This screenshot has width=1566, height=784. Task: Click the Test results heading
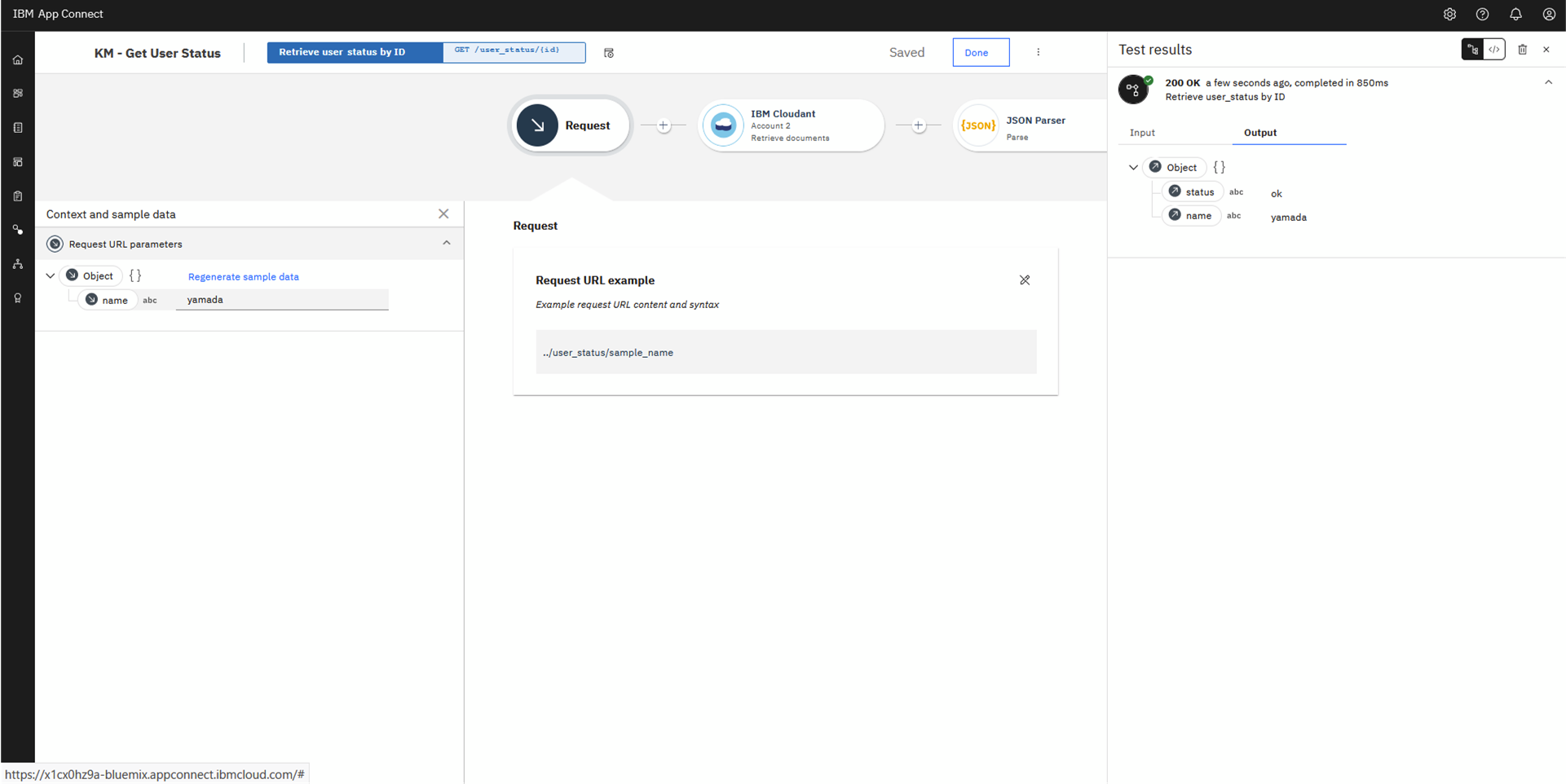coord(1155,50)
